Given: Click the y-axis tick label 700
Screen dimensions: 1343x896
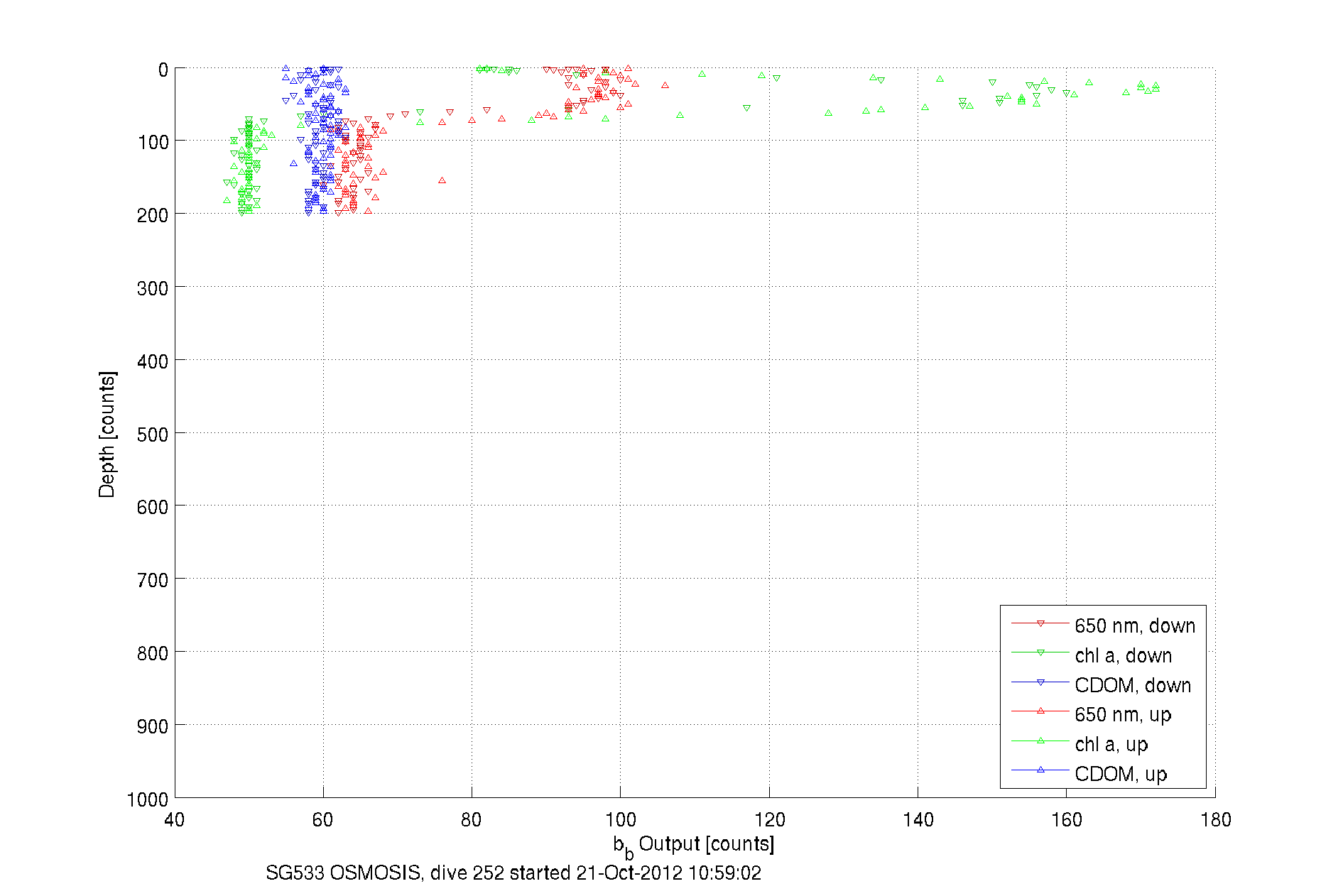Looking at the screenshot, I should pyautogui.click(x=153, y=581).
